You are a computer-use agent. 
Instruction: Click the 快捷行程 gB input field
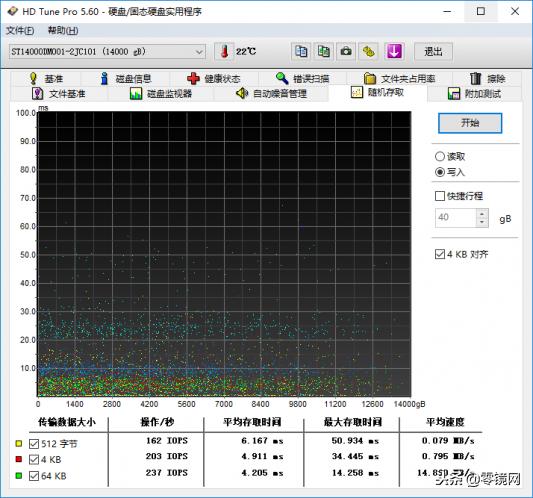pos(455,218)
